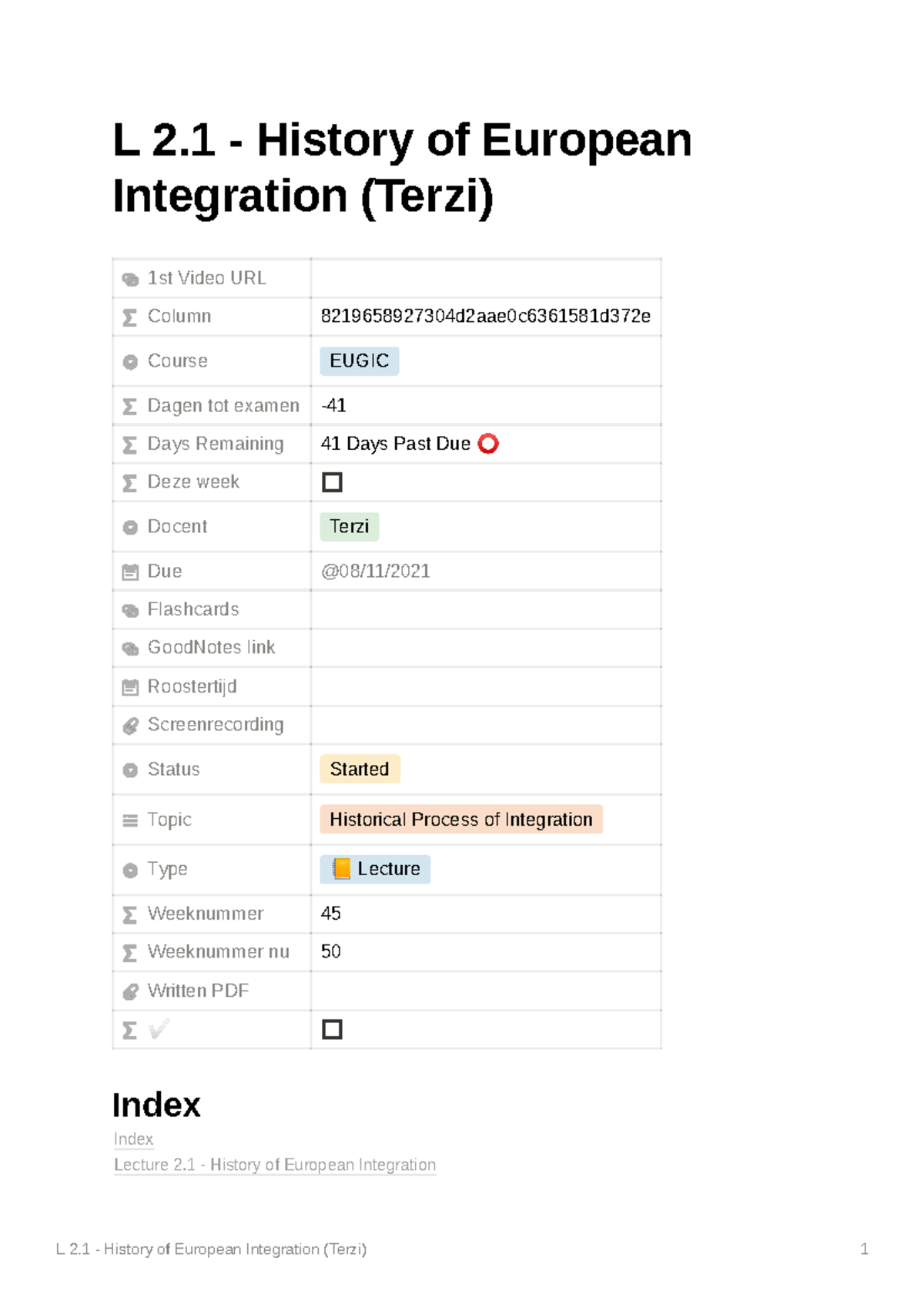Click the Due date value @08/11/2021
Image resolution: width=924 pixels, height=1308 pixels.
click(x=375, y=572)
